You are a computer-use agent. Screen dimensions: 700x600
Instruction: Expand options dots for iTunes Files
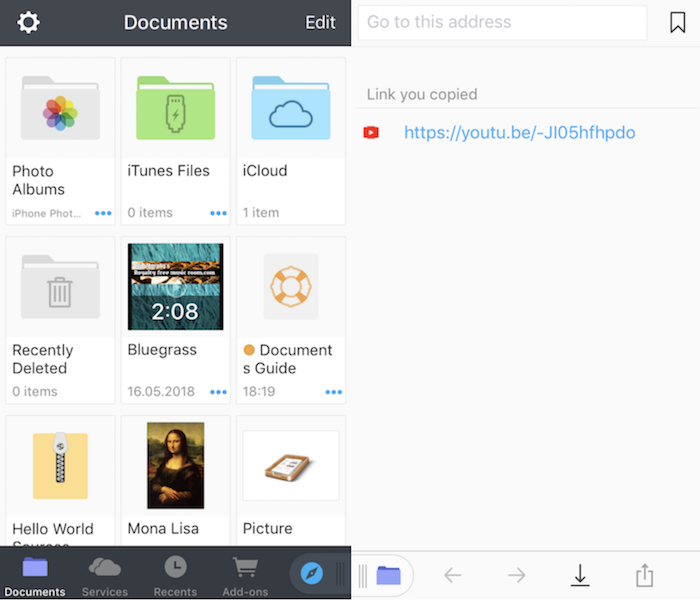click(218, 213)
